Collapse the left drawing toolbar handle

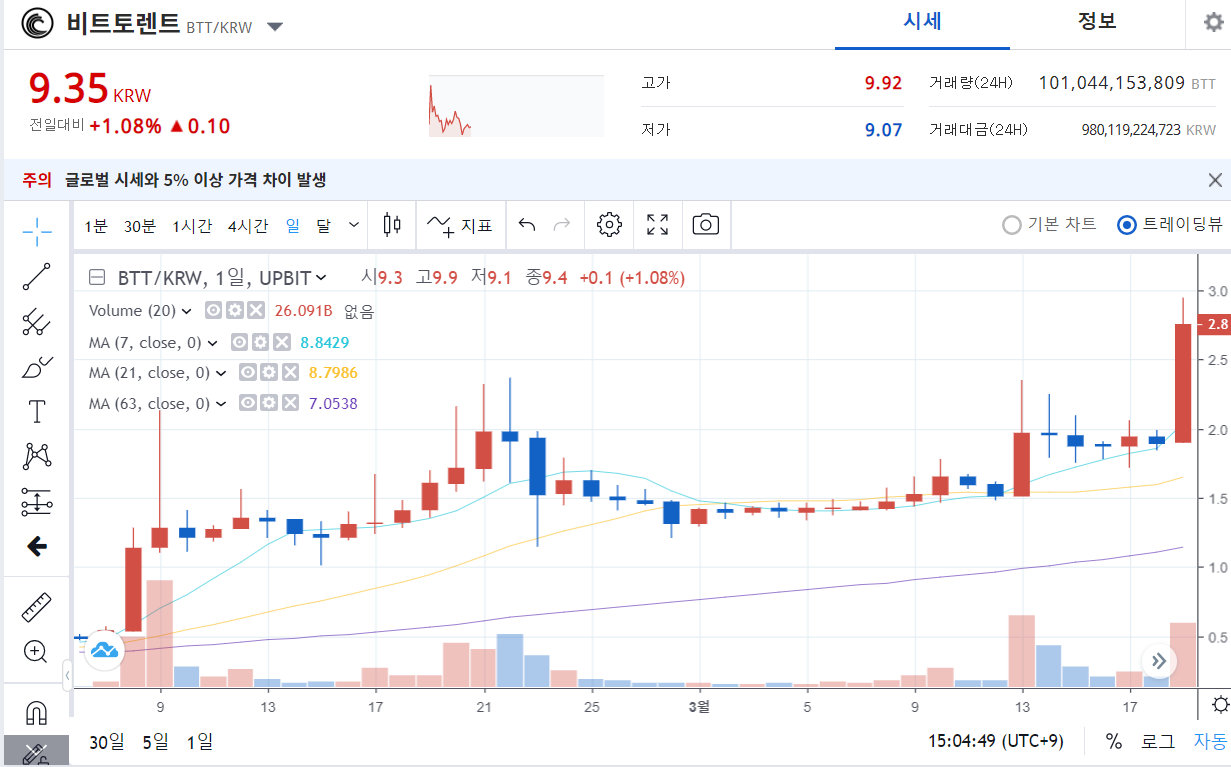point(67,676)
